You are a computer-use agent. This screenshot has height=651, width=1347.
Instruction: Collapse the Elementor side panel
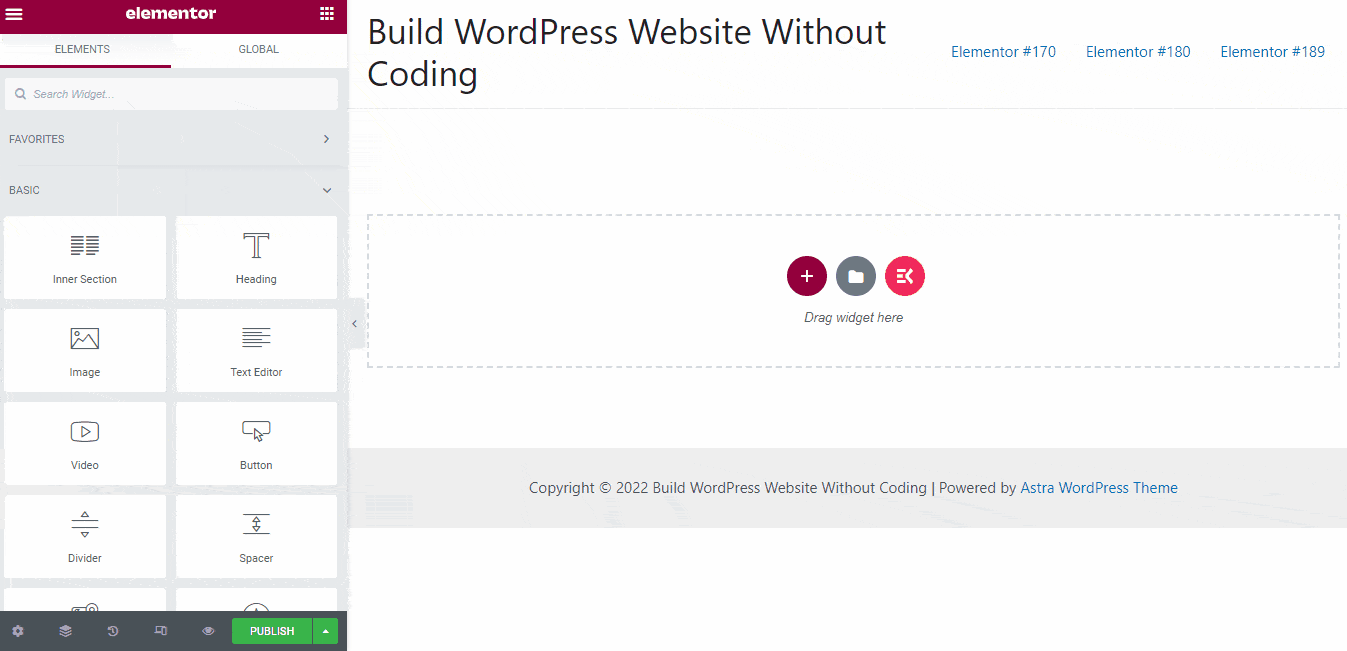coord(355,324)
